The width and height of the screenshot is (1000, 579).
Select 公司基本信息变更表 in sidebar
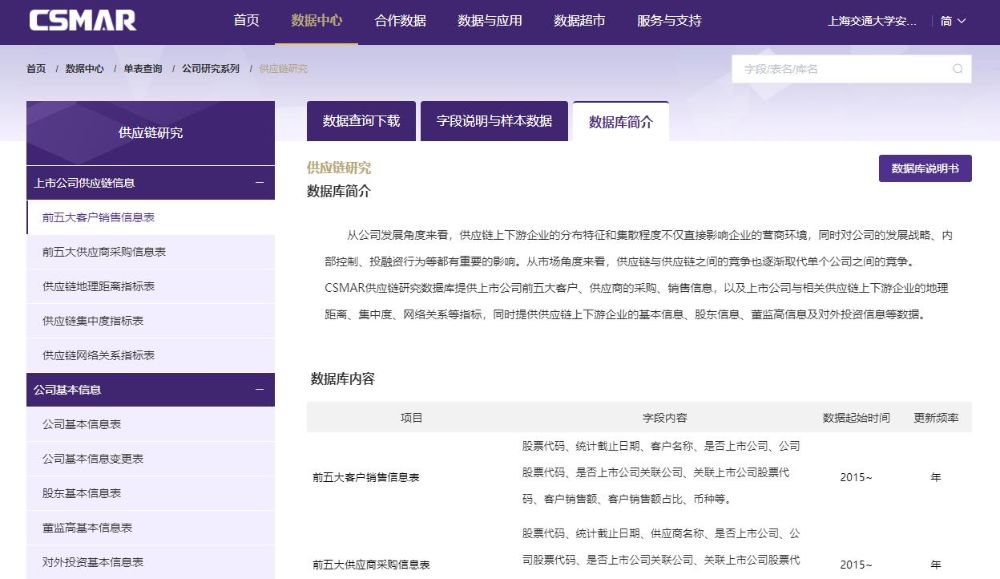(x=151, y=458)
